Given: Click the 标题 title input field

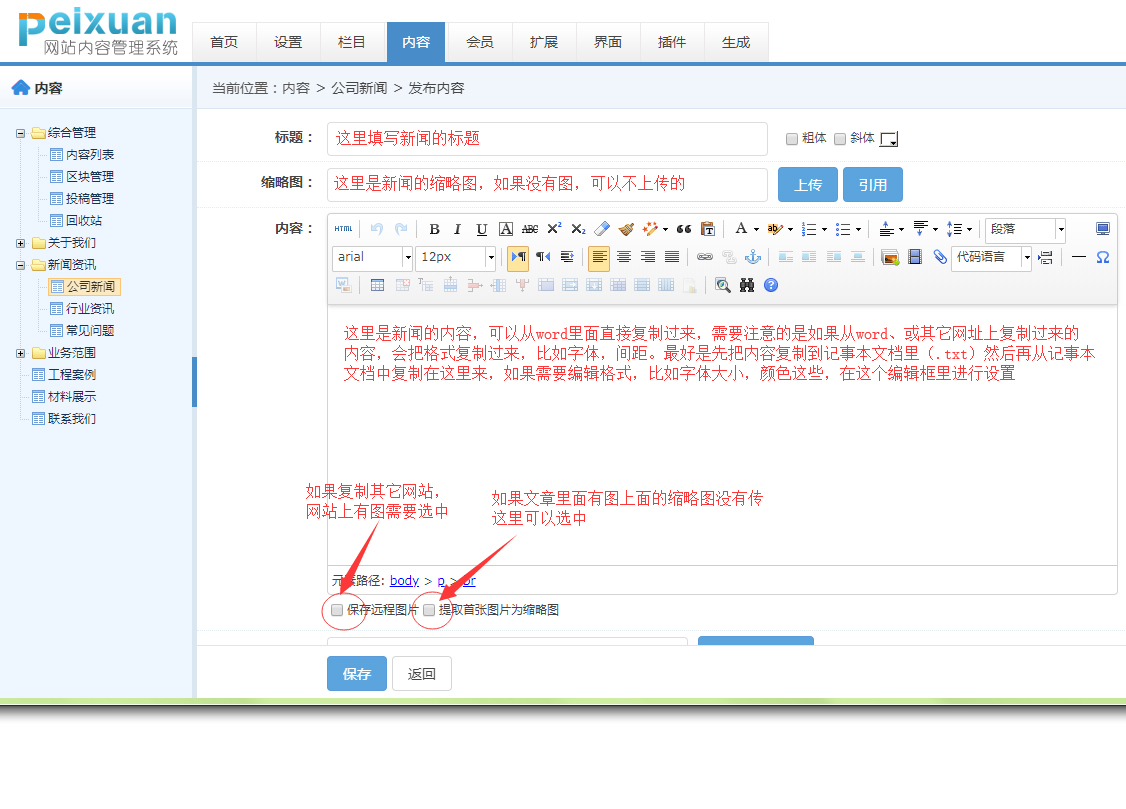Looking at the screenshot, I should pyautogui.click(x=547, y=137).
